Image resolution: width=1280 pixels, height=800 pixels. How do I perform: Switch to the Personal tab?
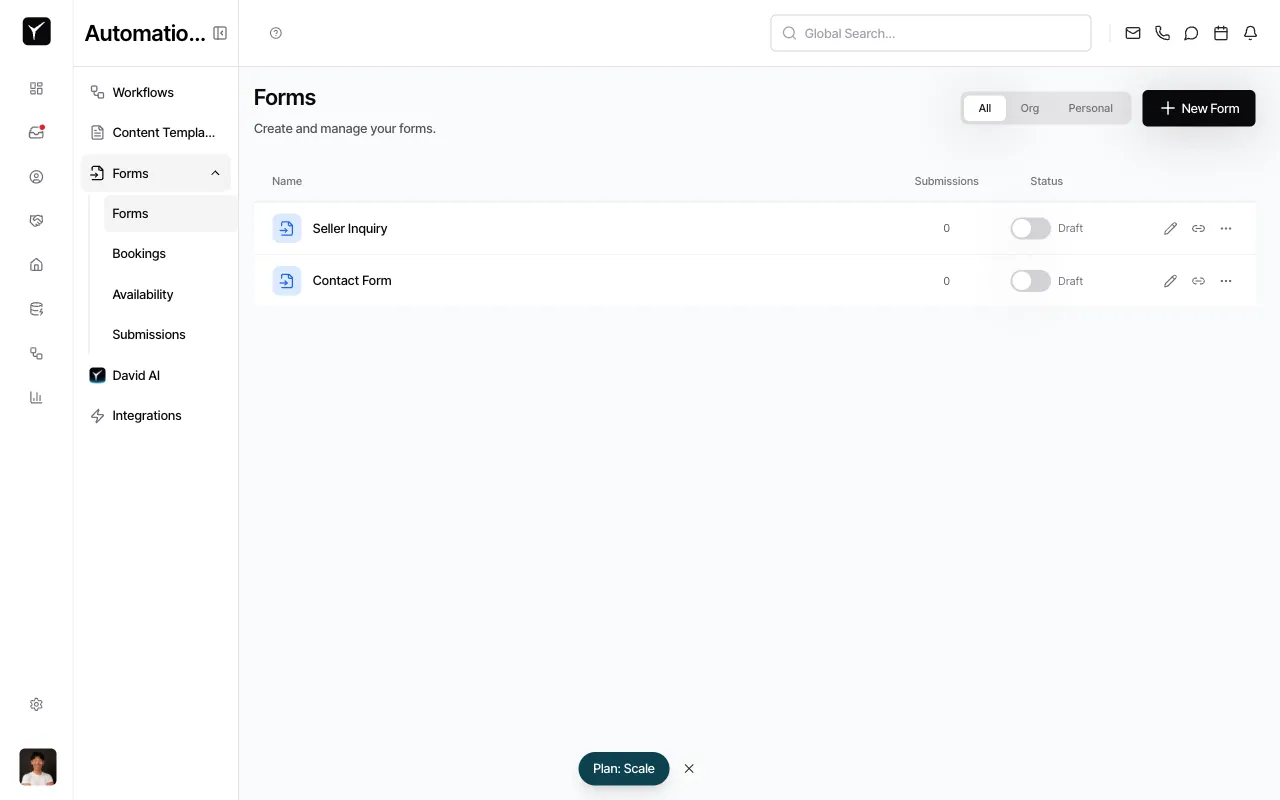click(x=1090, y=107)
